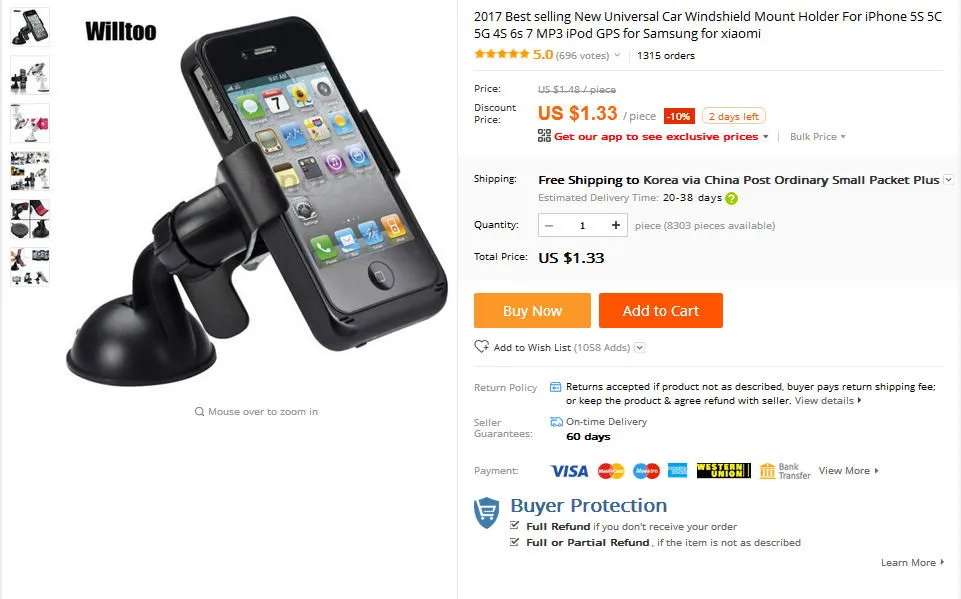Click the QR code app icon
This screenshot has height=599, width=961.
click(544, 135)
